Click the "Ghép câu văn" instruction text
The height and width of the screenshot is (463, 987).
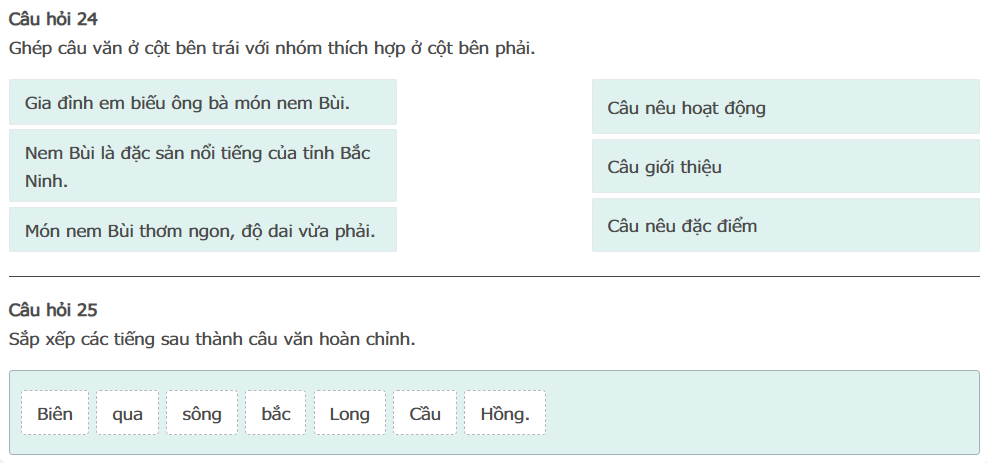[271, 47]
